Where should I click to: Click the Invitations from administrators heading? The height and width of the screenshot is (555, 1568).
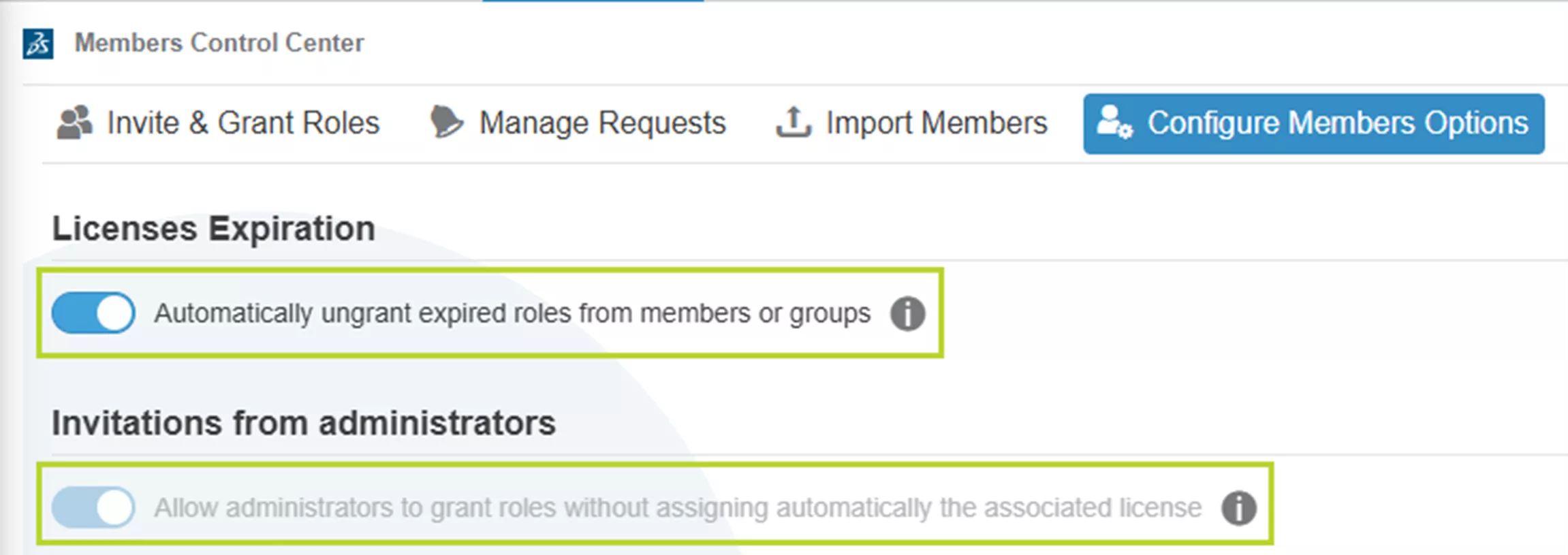pos(304,423)
